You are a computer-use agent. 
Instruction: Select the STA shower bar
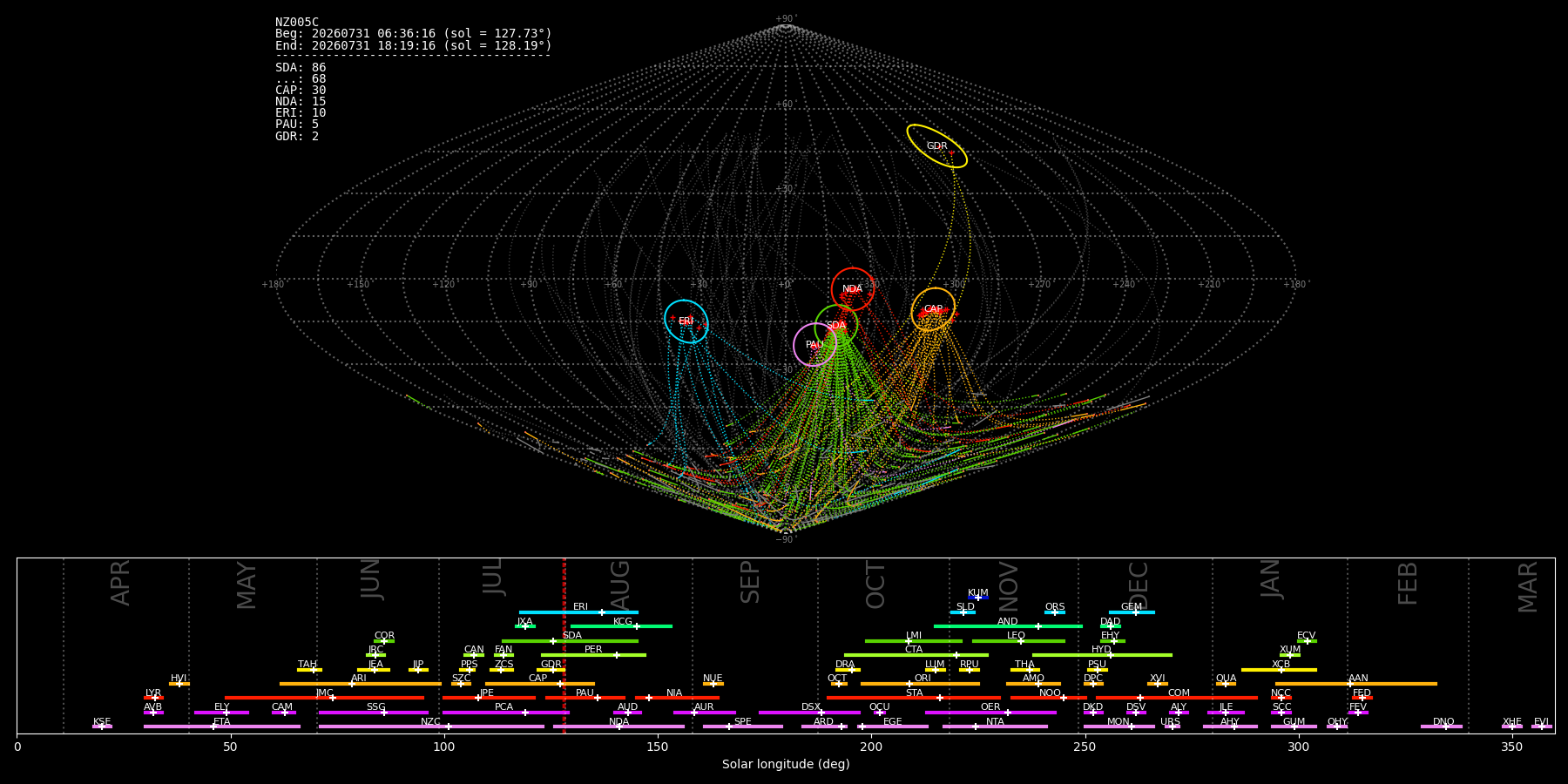tap(914, 698)
